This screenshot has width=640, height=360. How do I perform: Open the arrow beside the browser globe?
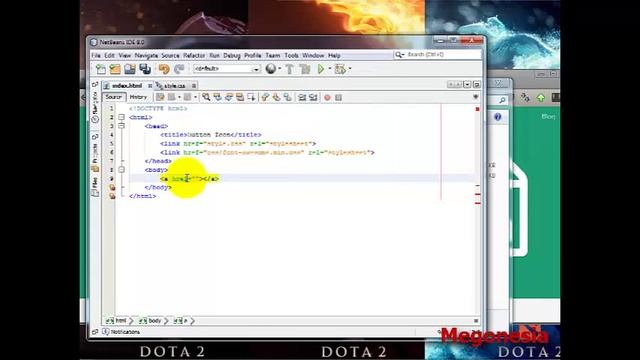(280, 69)
